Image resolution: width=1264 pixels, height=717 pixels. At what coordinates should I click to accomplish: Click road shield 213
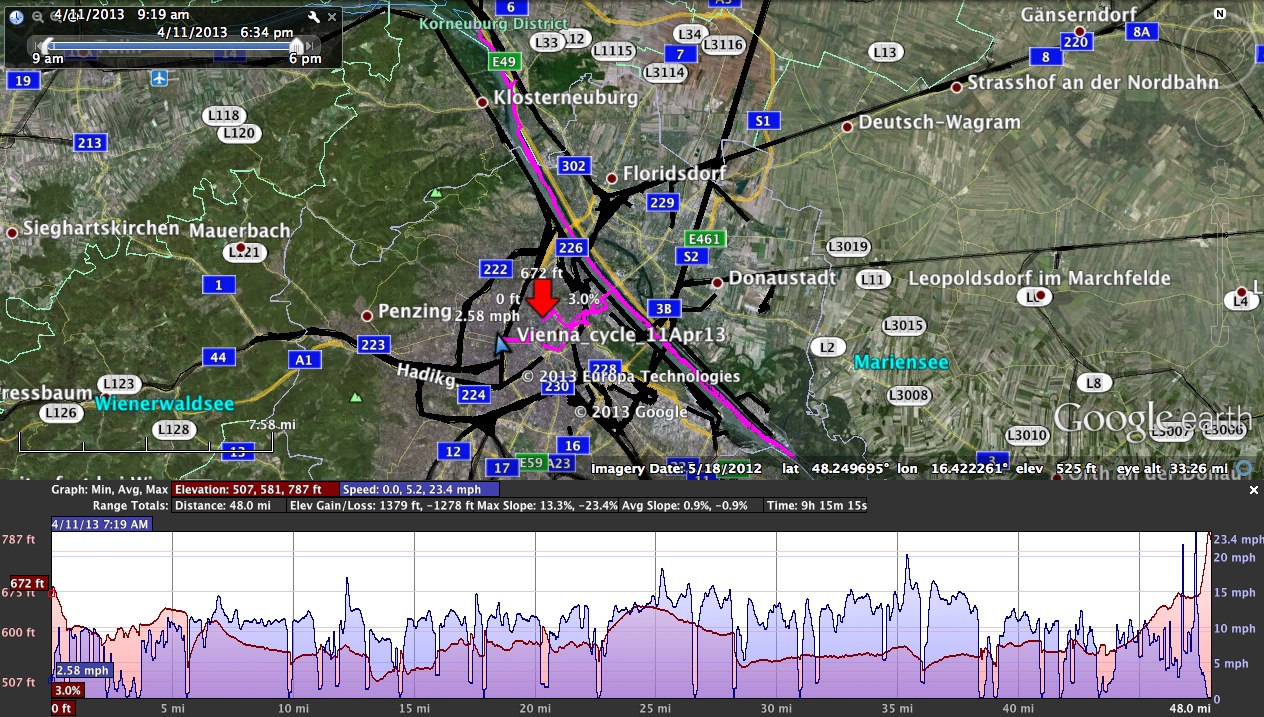[90, 143]
